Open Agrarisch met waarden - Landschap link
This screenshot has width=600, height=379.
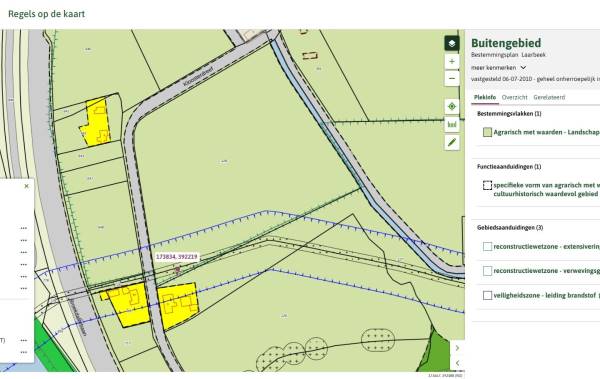[x=546, y=132]
